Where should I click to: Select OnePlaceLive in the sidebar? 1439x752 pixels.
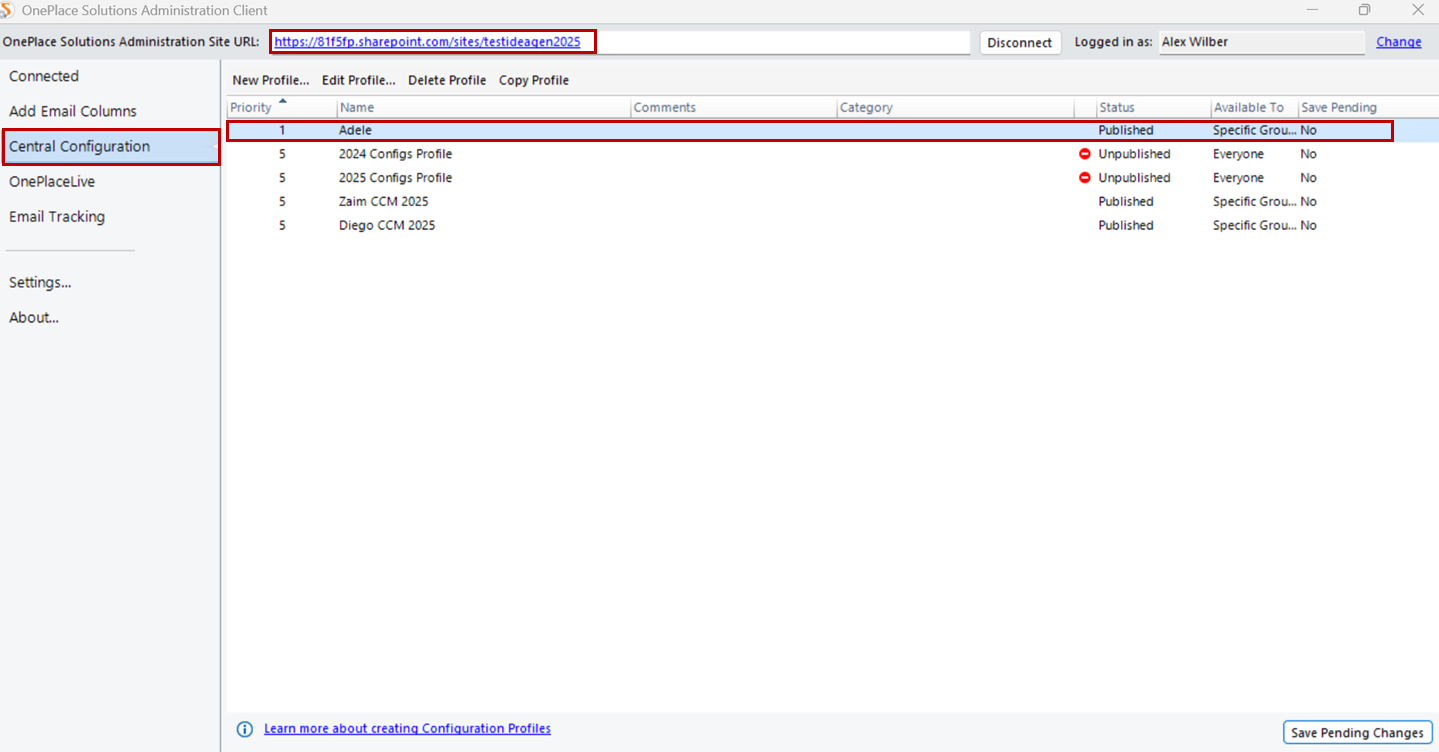[52, 182]
